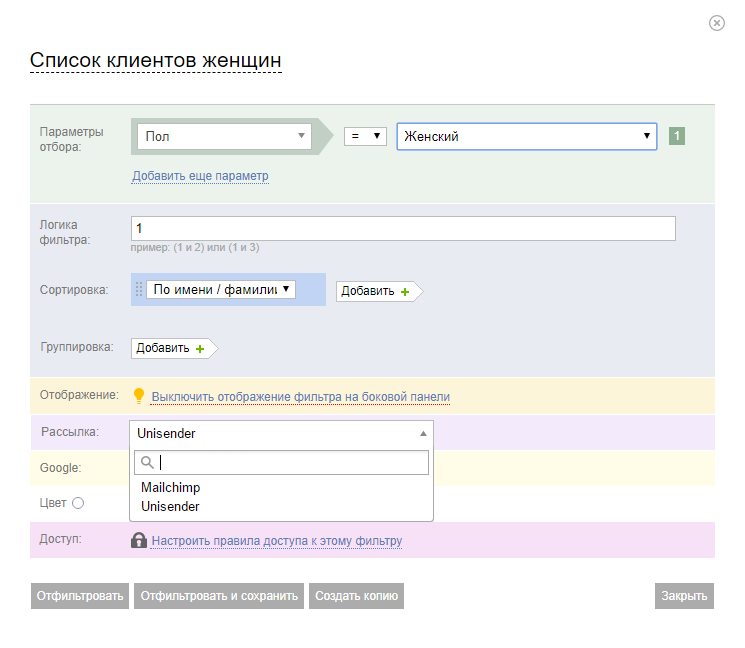This screenshot has width=745, height=648.
Task: Open the По имени / фамилии sorting dropdown
Action: point(221,289)
